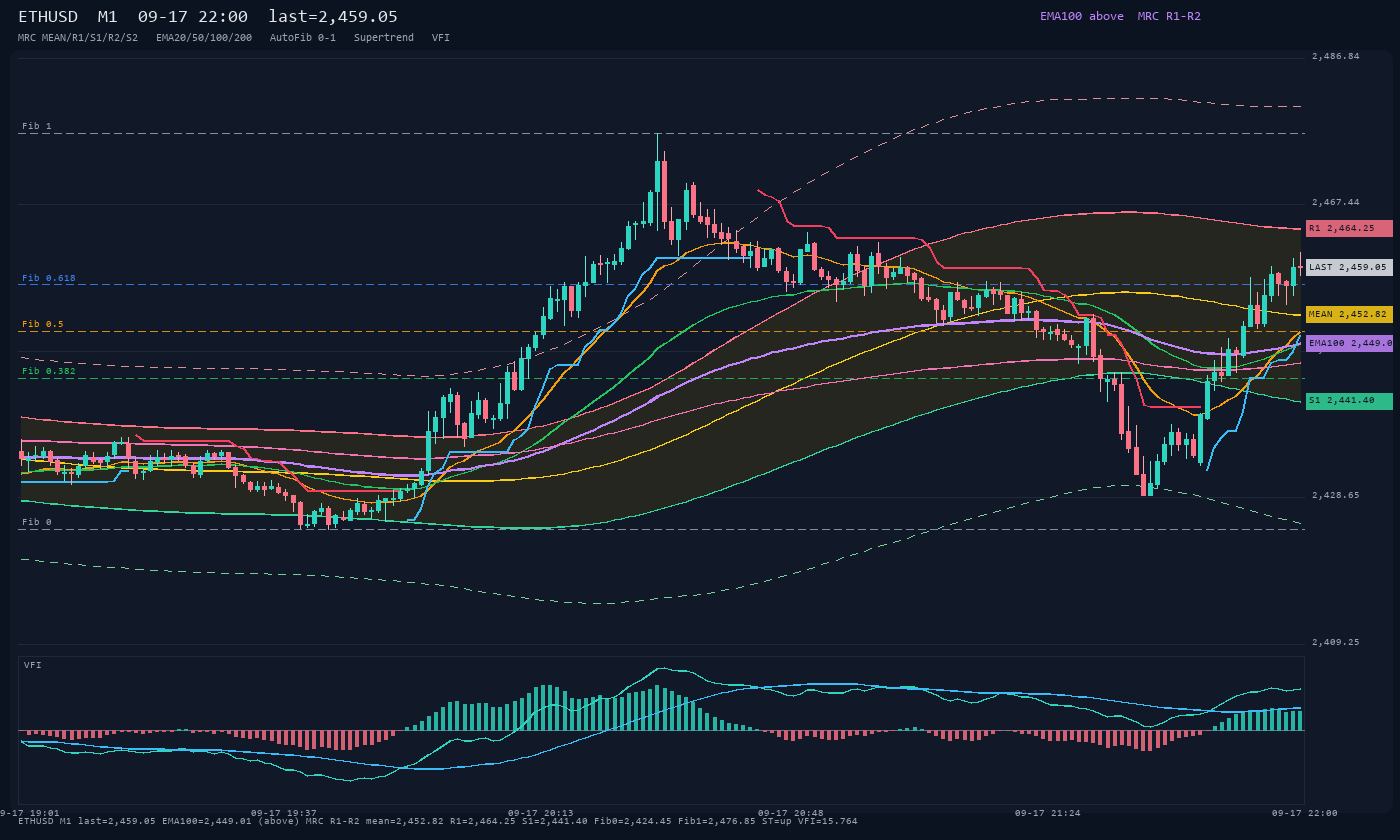Click the "Fib 0.5" level label

click(43, 324)
